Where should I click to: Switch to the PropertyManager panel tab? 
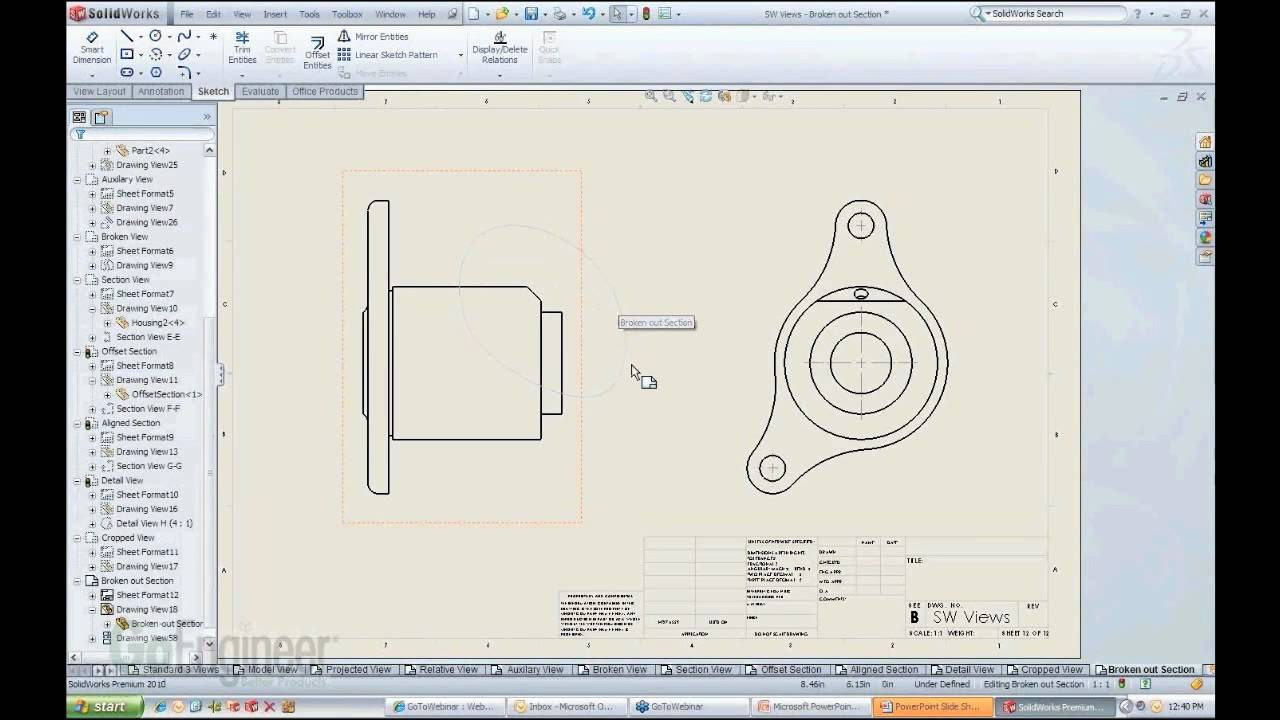101,117
